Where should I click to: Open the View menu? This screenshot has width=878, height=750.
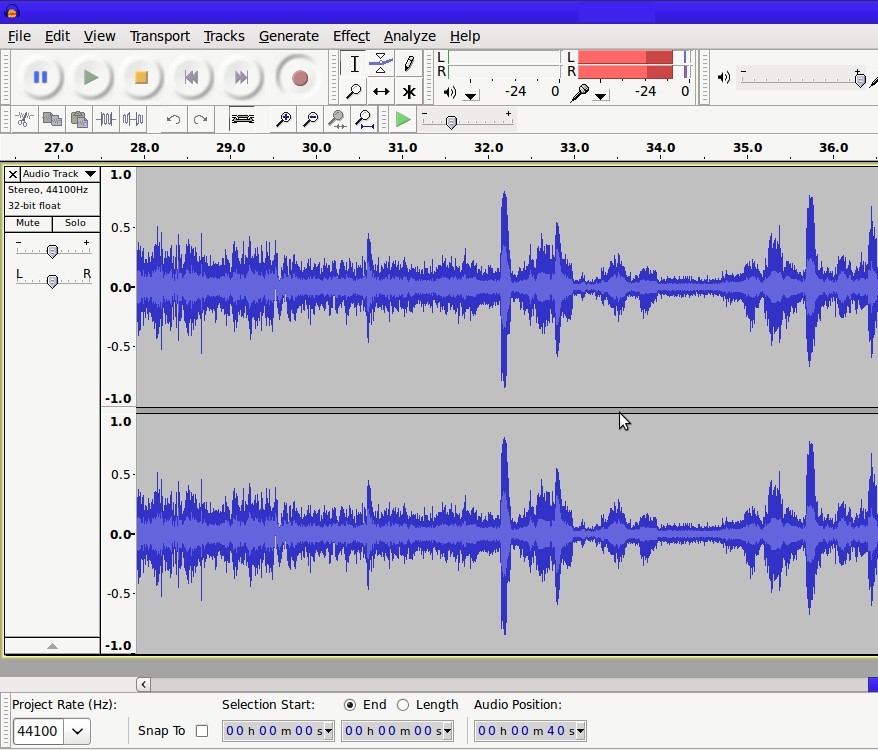click(100, 36)
